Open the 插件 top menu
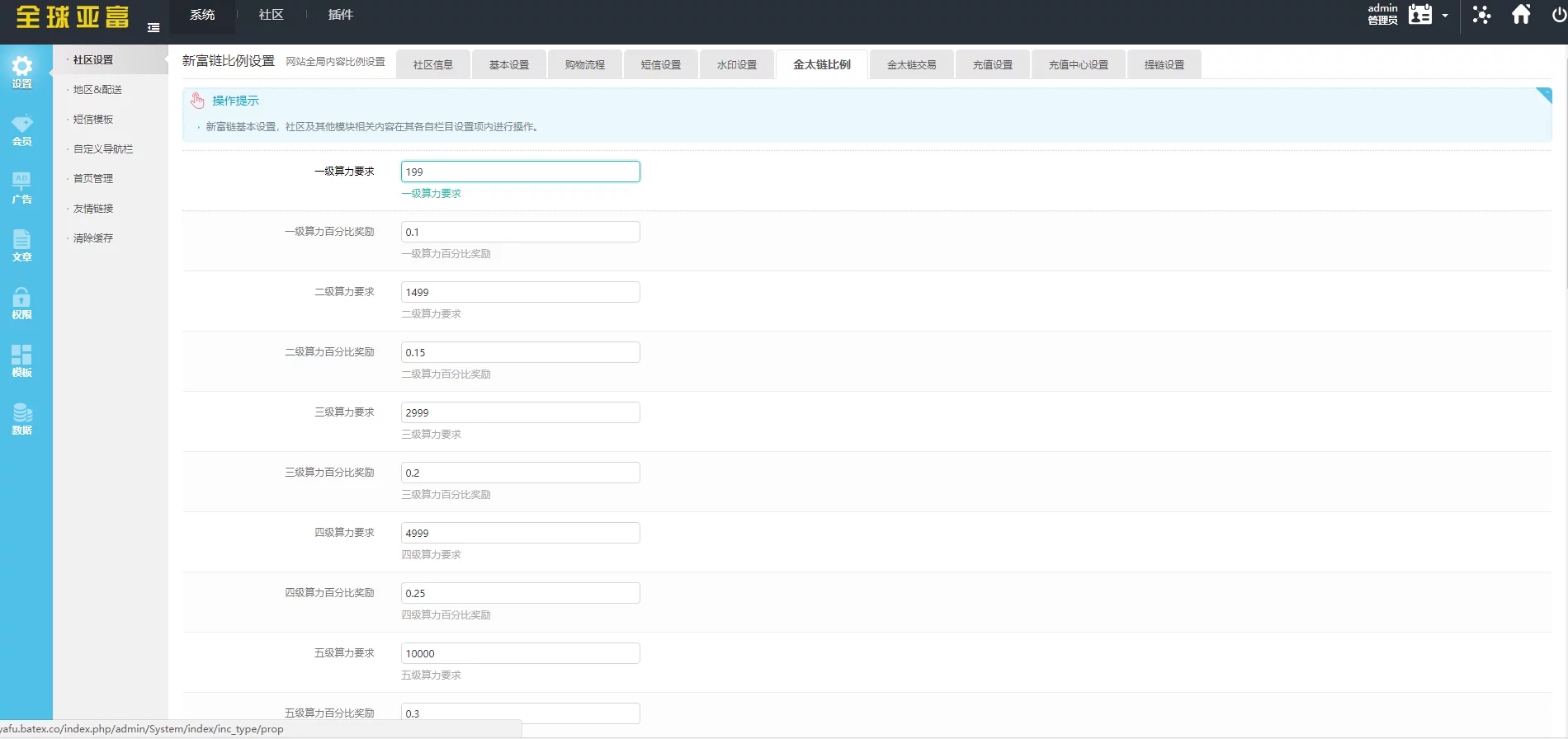The image size is (1568, 739). point(340,15)
